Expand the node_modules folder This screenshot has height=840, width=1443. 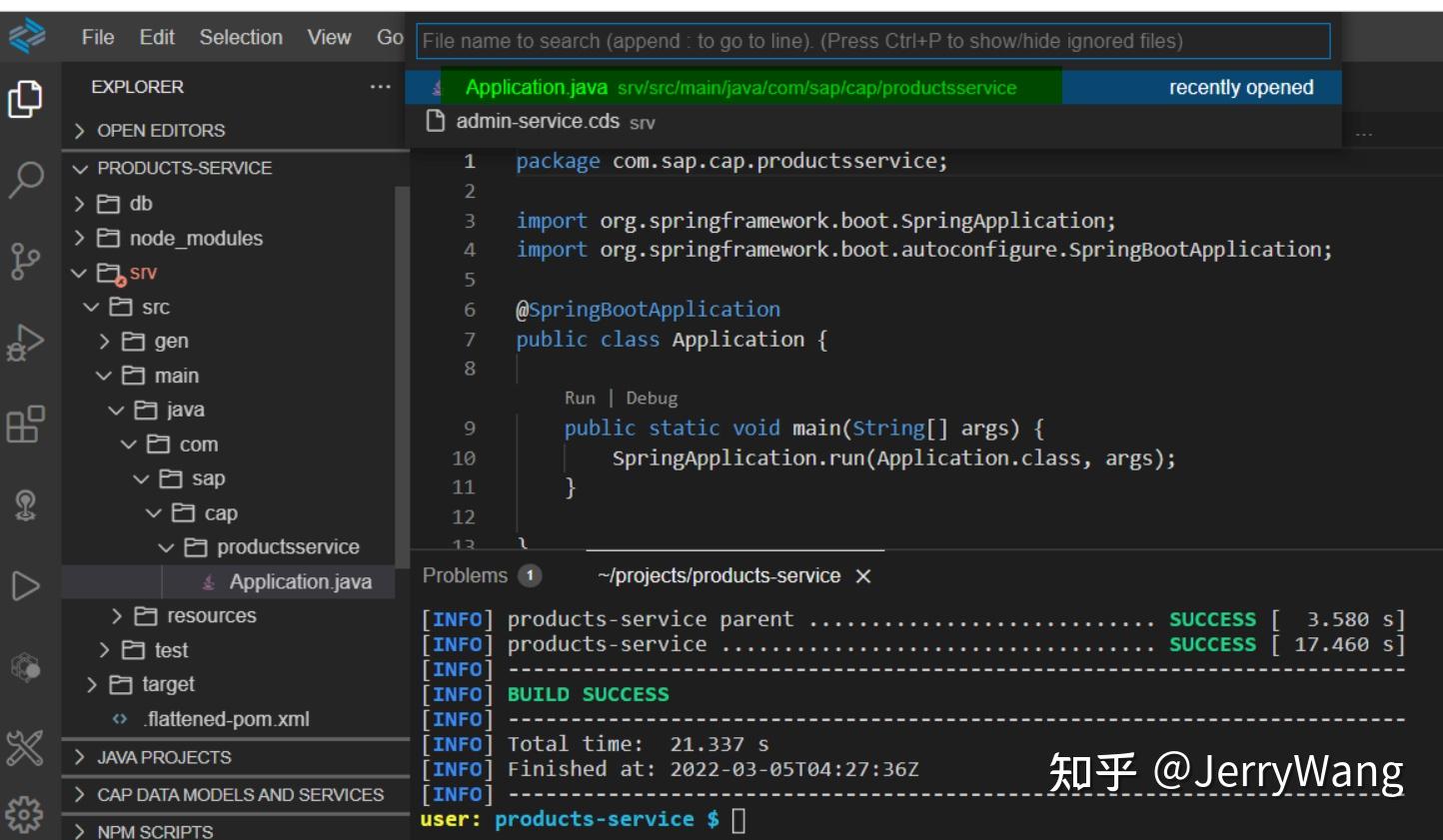pos(229,238)
